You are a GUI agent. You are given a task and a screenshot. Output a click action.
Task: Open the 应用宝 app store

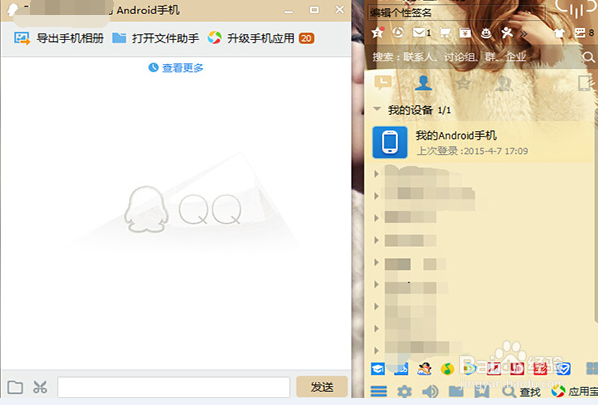tap(574, 391)
